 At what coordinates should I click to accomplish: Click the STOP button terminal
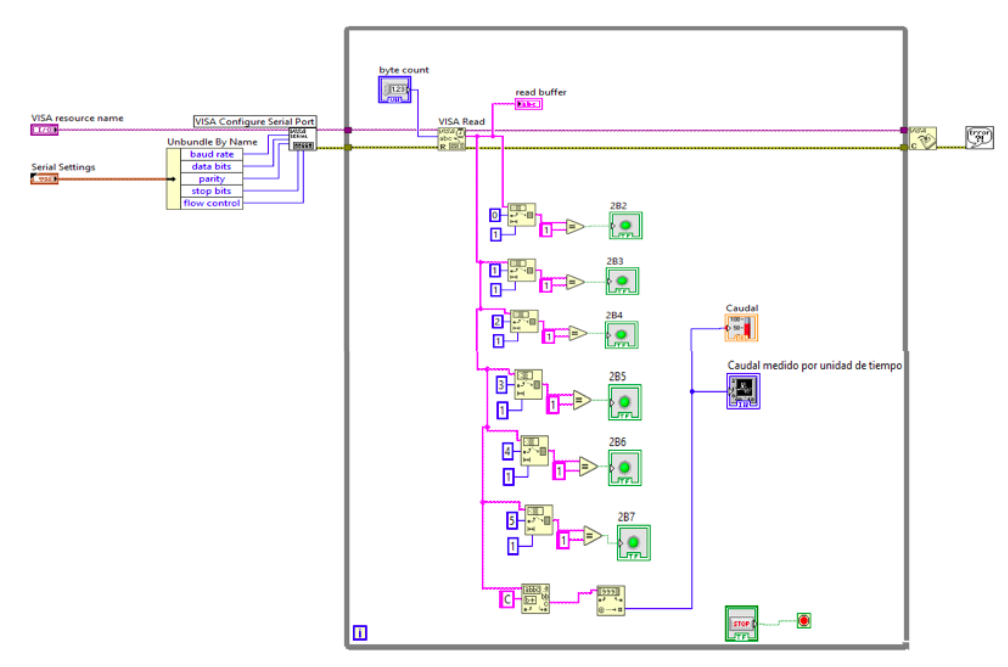741,623
